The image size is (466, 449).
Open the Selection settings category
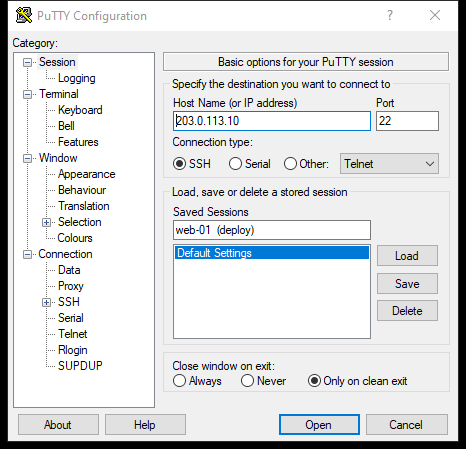point(79,222)
